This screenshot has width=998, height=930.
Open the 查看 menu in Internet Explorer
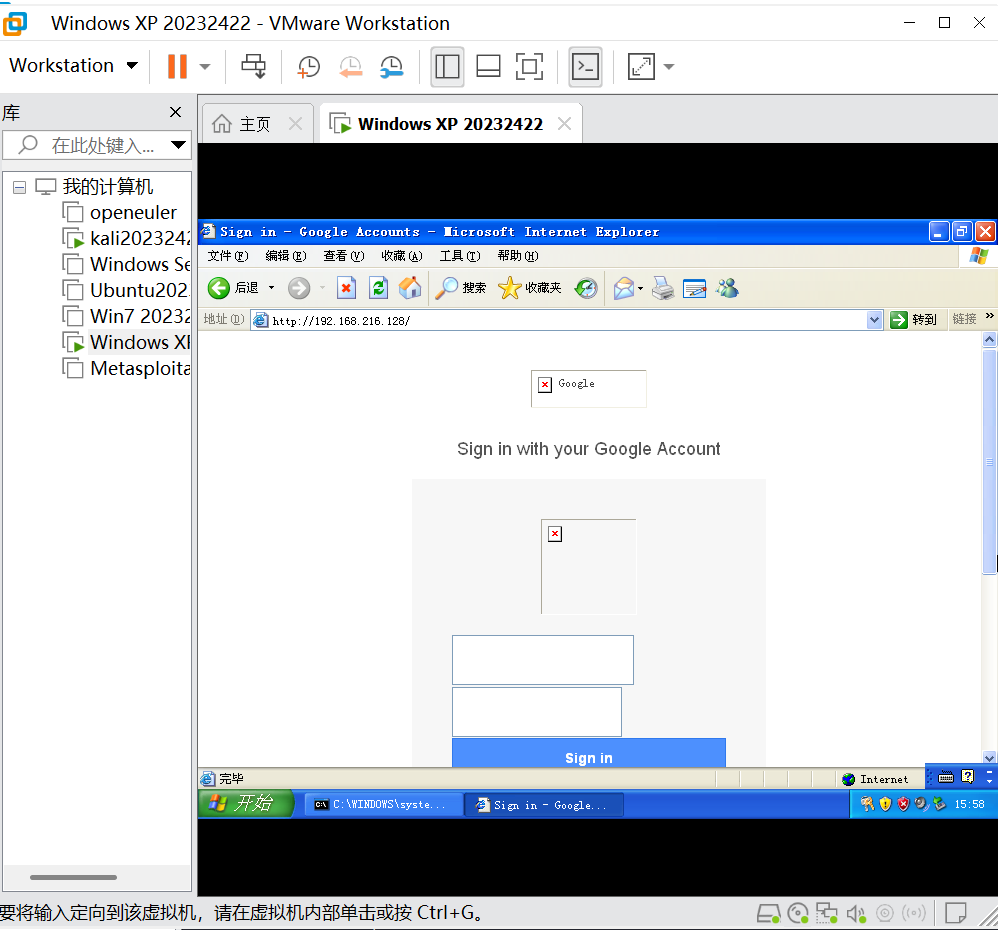click(344, 256)
